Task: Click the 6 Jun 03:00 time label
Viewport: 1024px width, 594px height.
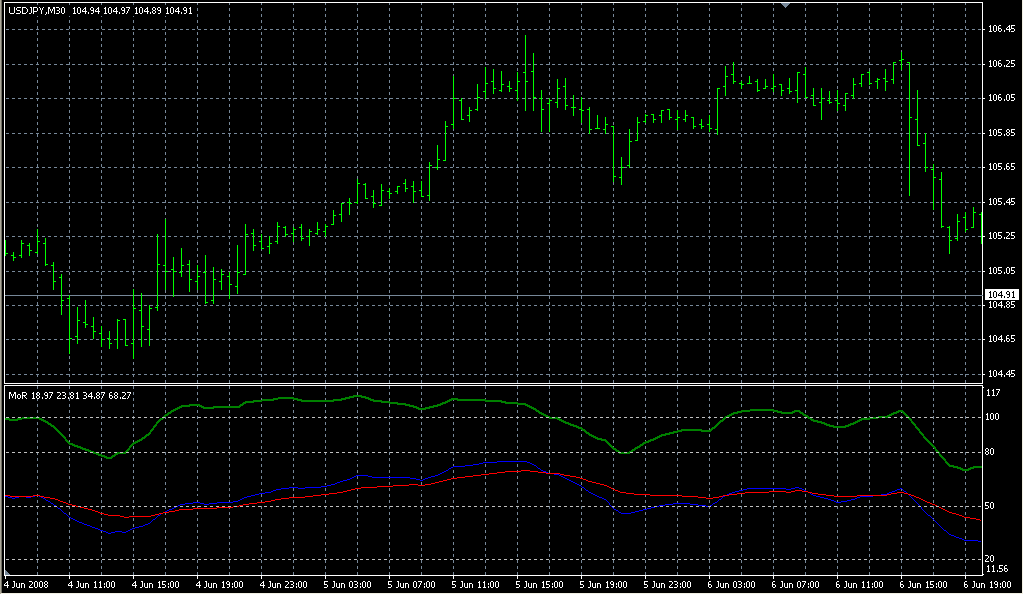Action: 732,584
